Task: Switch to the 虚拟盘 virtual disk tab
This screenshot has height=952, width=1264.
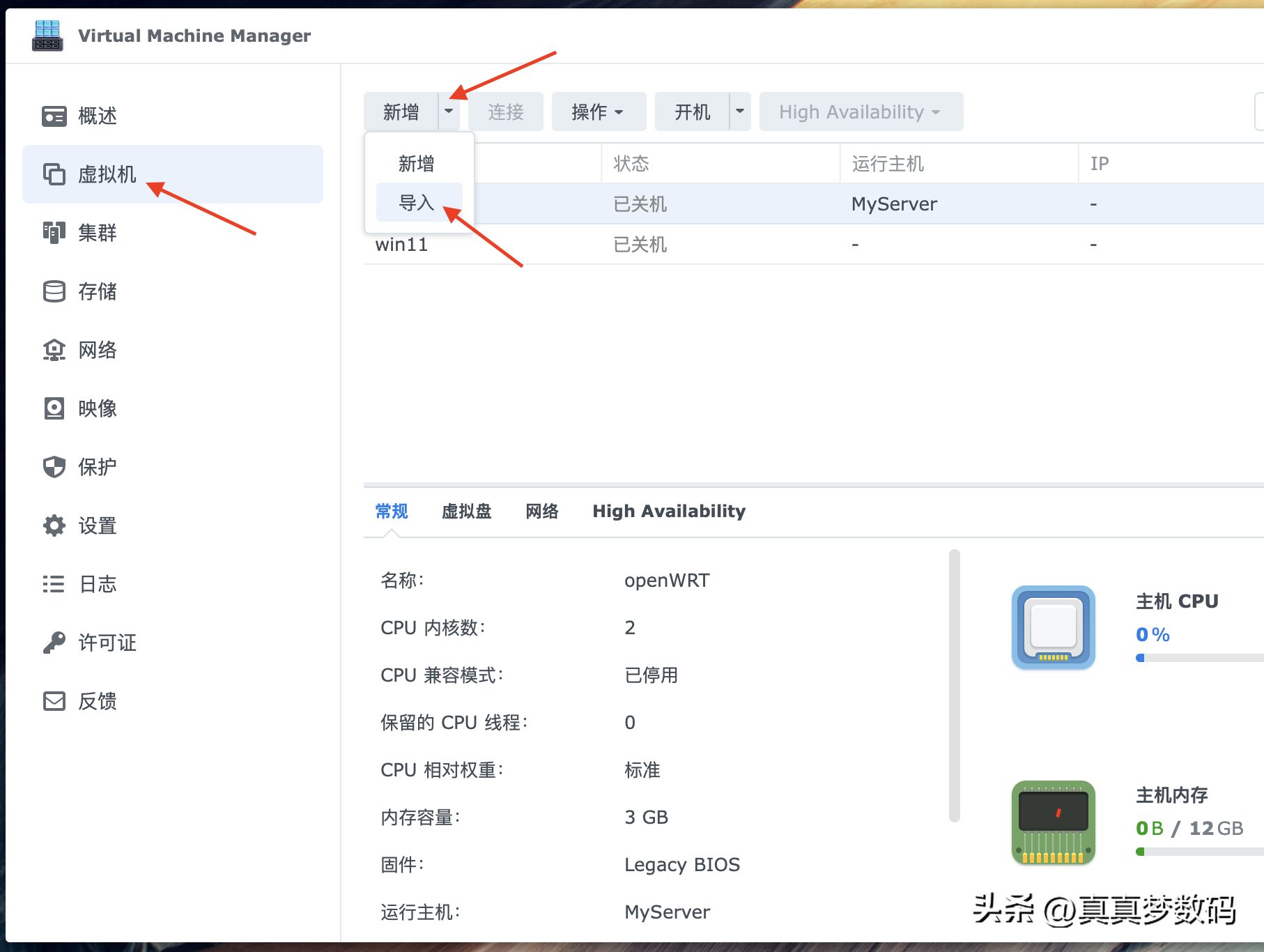Action: pos(467,512)
